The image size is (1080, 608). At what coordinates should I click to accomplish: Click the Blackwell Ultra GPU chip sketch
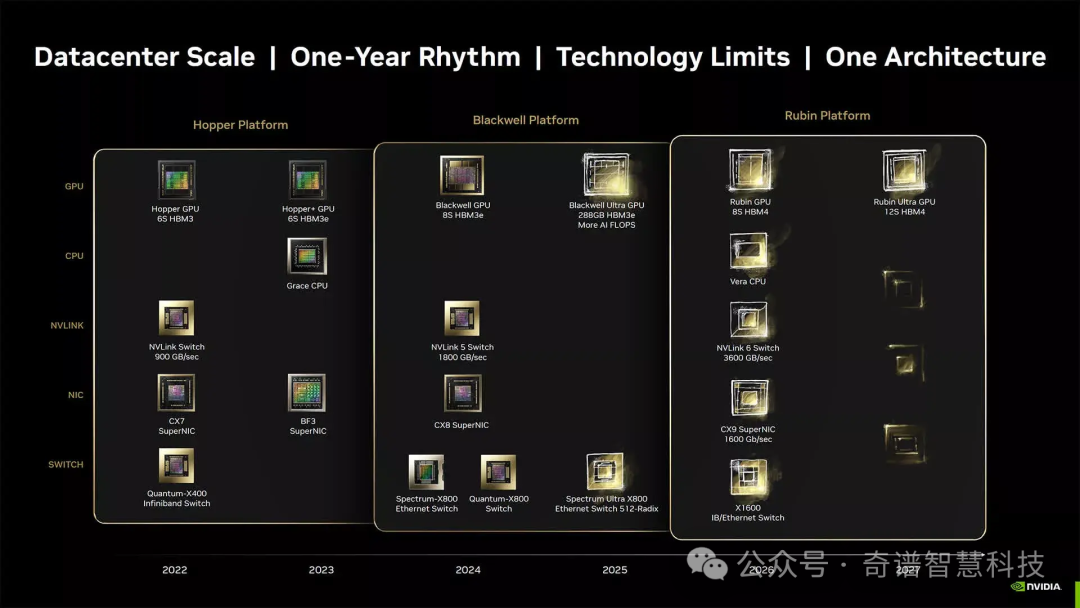606,175
